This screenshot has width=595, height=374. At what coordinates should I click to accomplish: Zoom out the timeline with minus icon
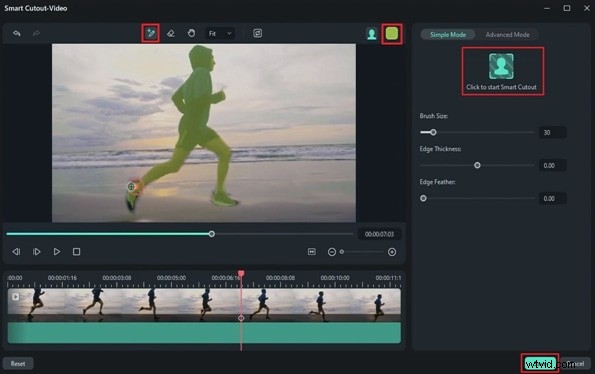click(332, 252)
